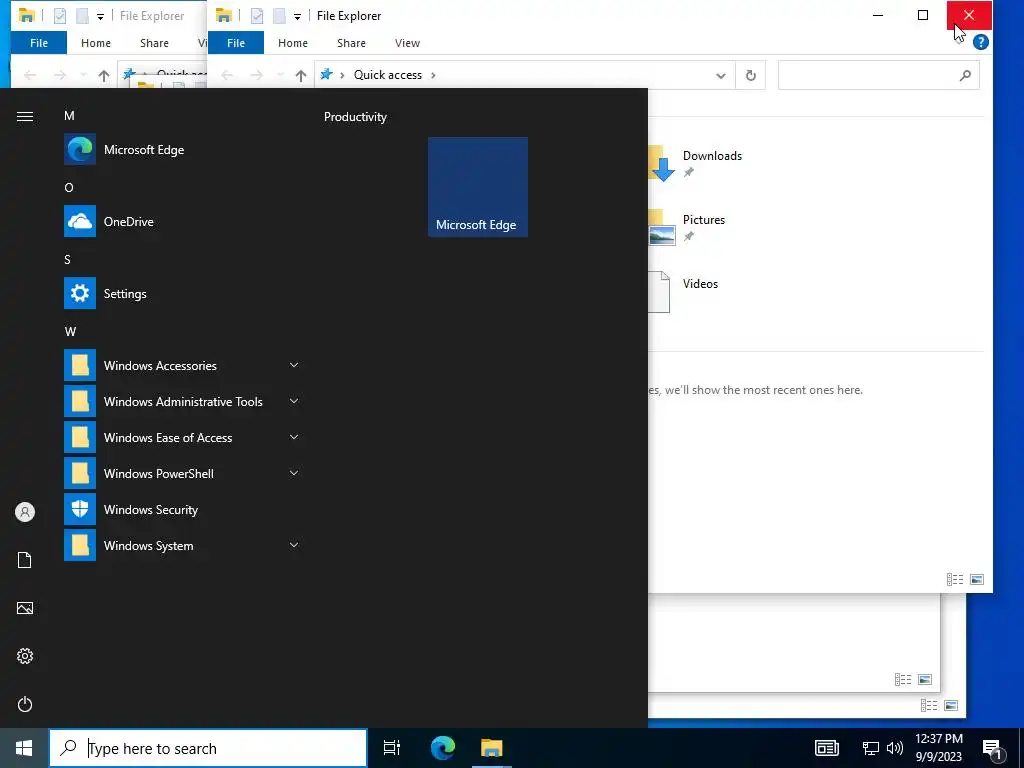Open network status in system tray

(x=871, y=748)
